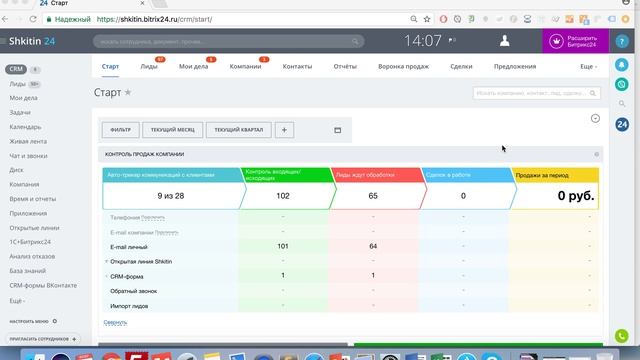Click the magnifier in CRM search field
Screen dimensions: 640x360
[x=593, y=93]
